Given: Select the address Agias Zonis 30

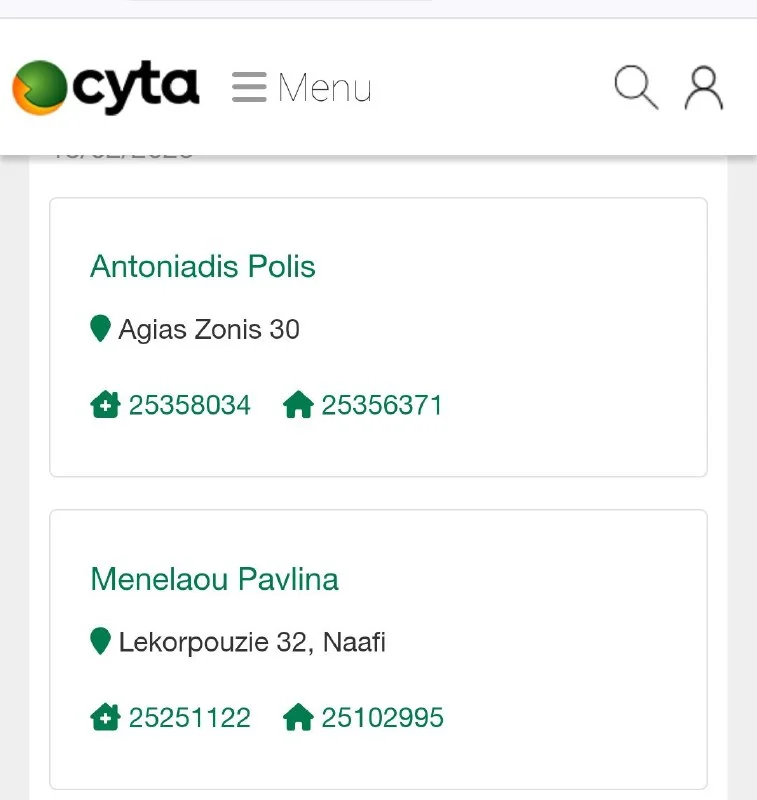Looking at the screenshot, I should point(209,329).
